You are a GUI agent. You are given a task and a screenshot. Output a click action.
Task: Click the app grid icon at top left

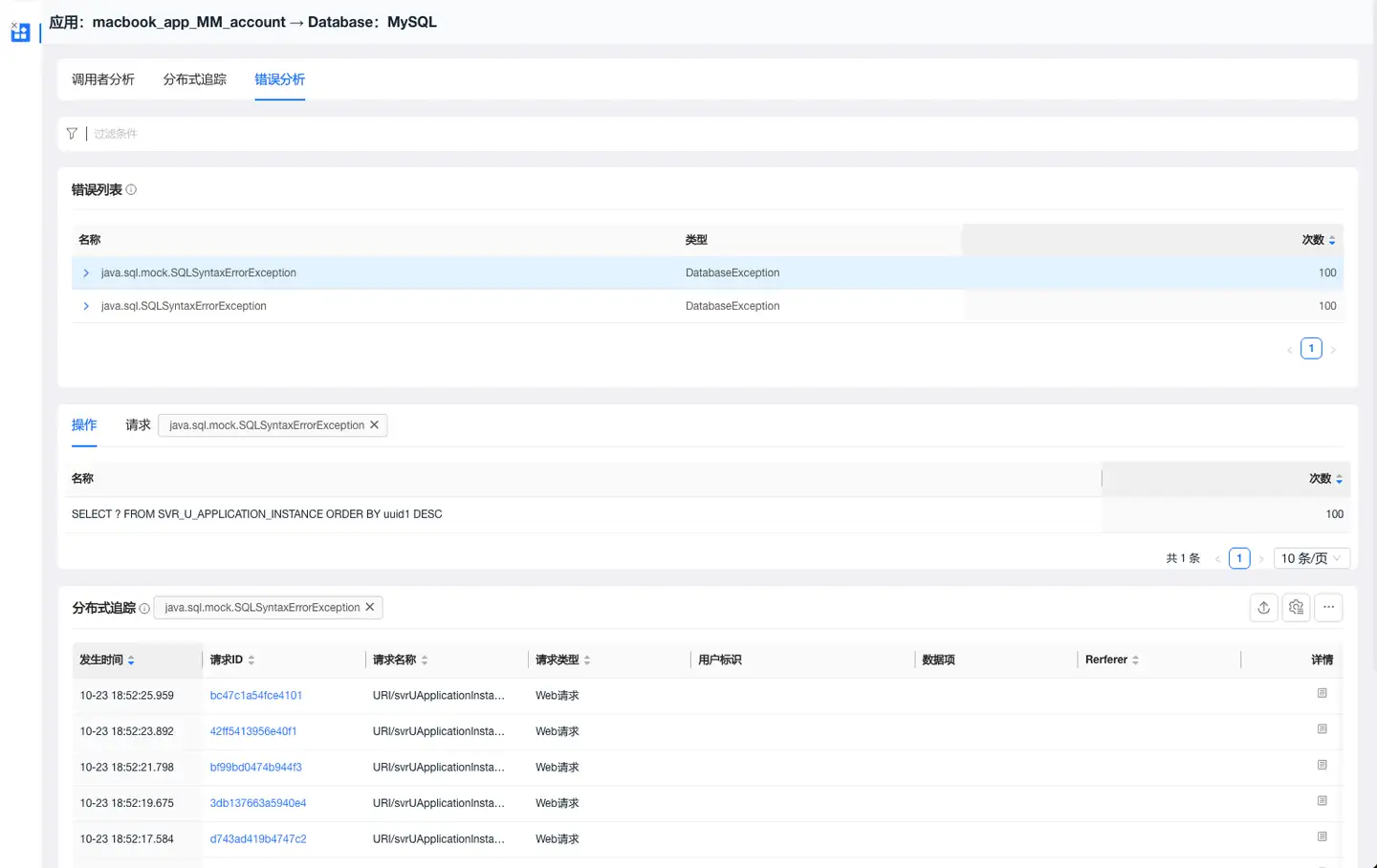point(20,33)
